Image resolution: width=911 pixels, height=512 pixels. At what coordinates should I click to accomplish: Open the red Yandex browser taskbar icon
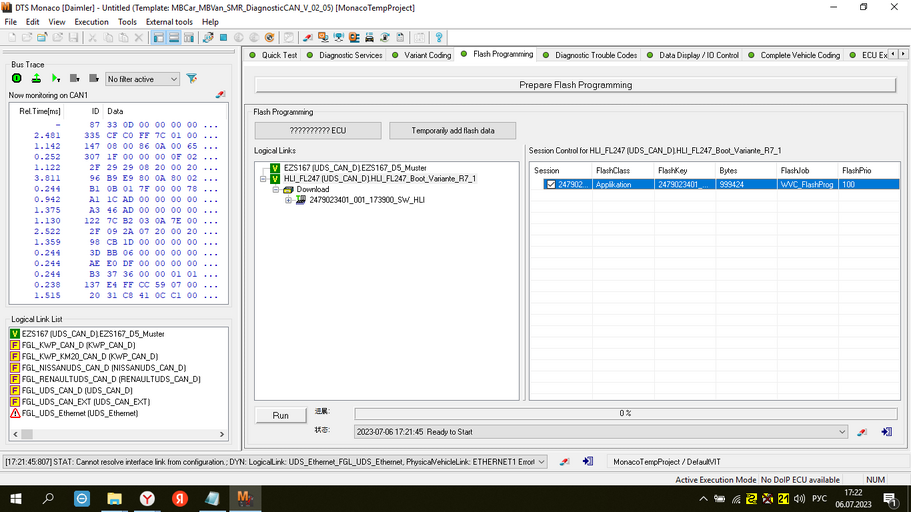[180, 499]
